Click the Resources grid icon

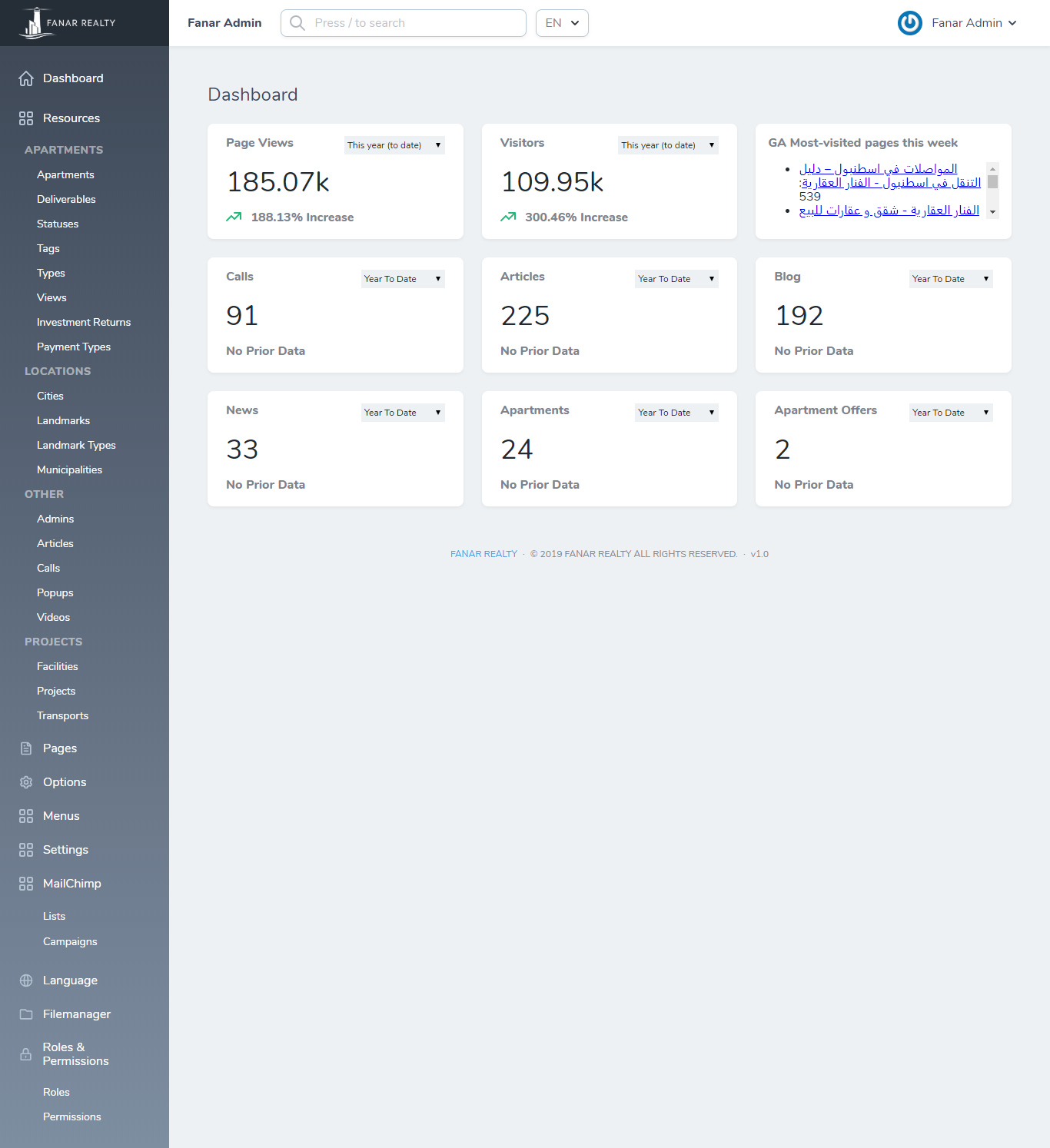(x=26, y=118)
